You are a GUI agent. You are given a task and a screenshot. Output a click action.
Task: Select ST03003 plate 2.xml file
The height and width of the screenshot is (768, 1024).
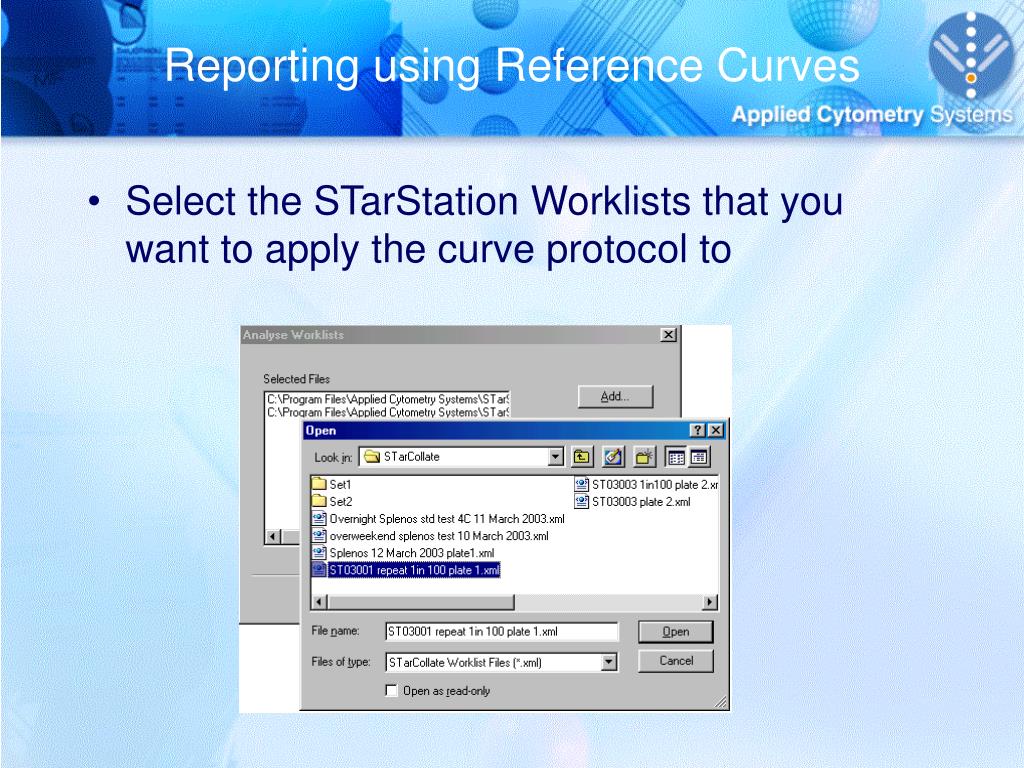coord(632,502)
